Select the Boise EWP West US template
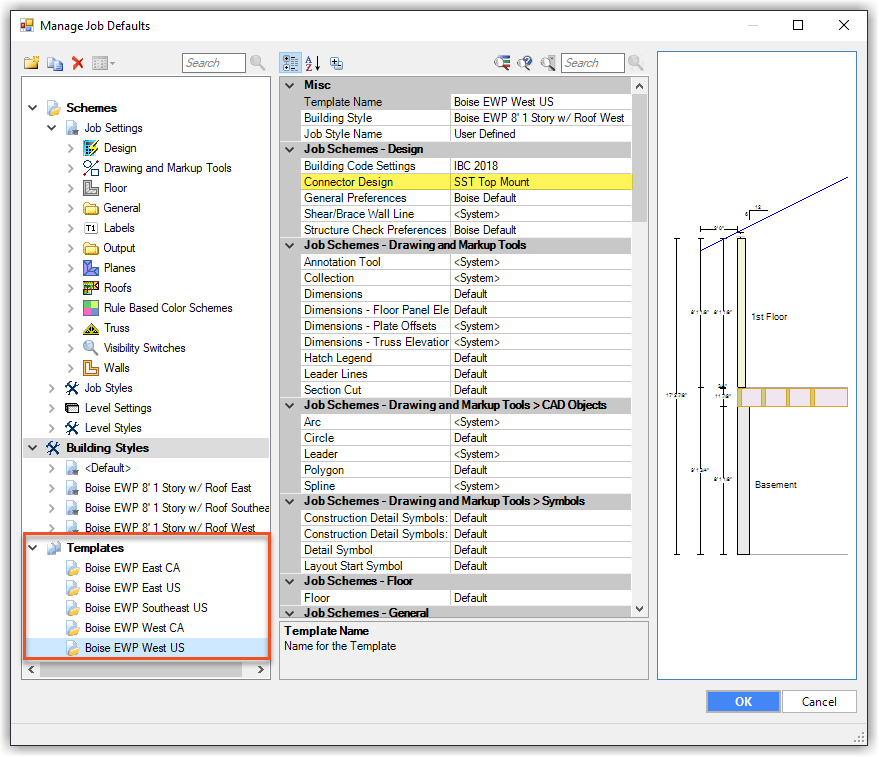Image resolution: width=879 pixels, height=757 pixels. (x=135, y=648)
